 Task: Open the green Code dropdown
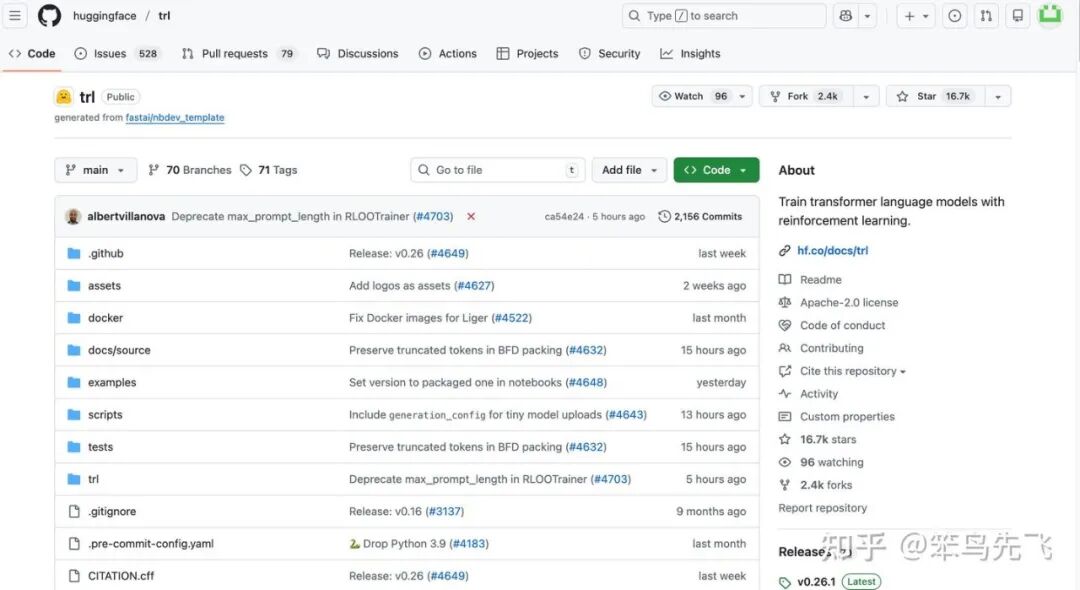[x=716, y=170]
